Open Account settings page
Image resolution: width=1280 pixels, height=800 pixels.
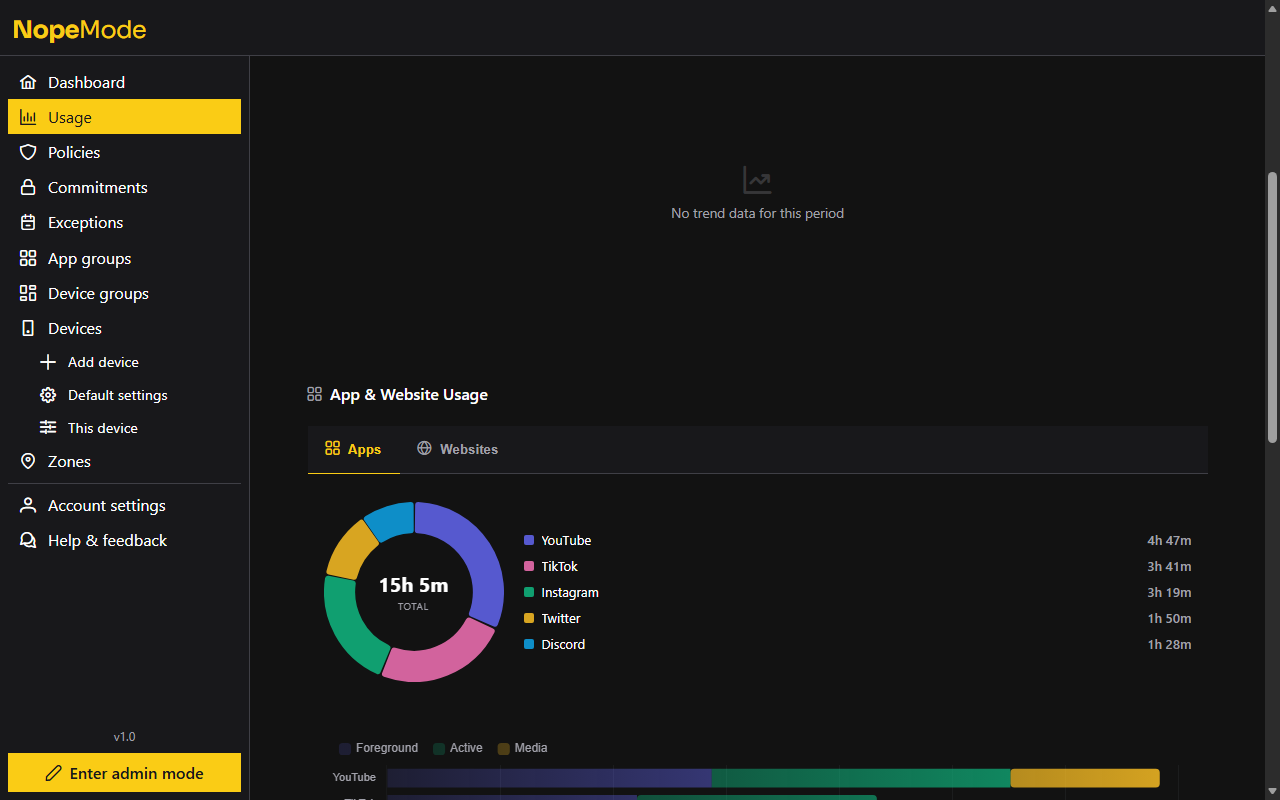pyautogui.click(x=106, y=505)
